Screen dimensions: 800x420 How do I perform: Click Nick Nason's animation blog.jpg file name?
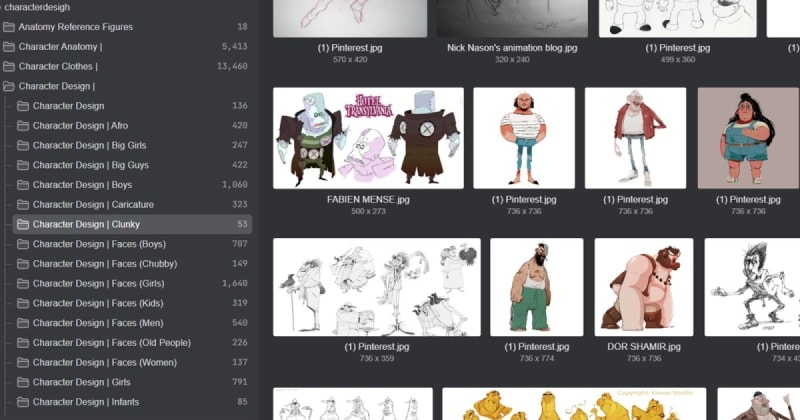(513, 48)
